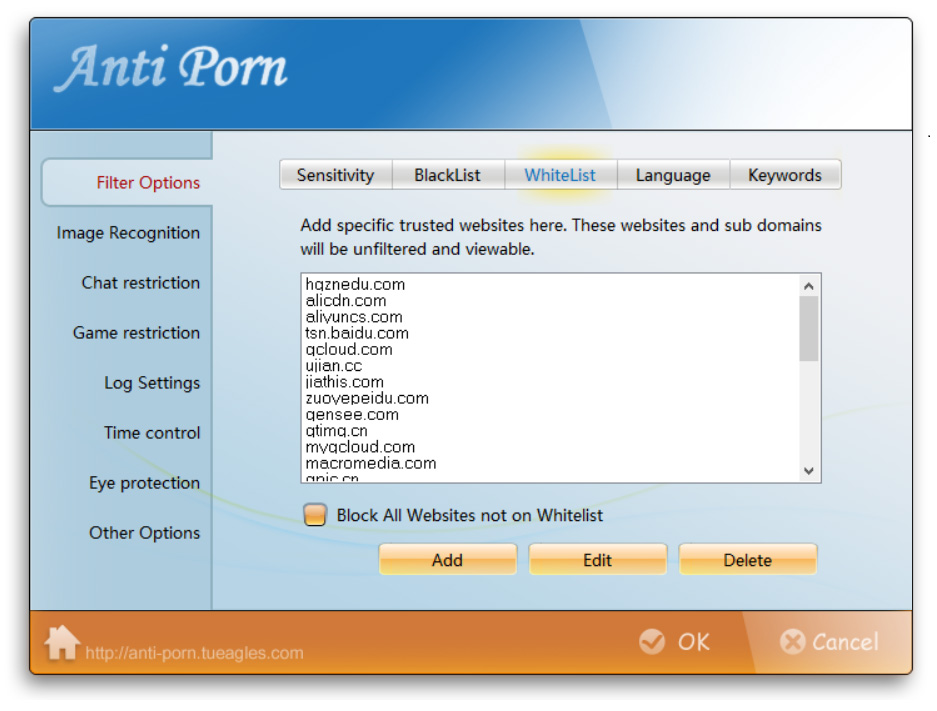This screenshot has width=937, height=711.
Task: Switch to the Sensitivity tab
Action: pos(335,175)
